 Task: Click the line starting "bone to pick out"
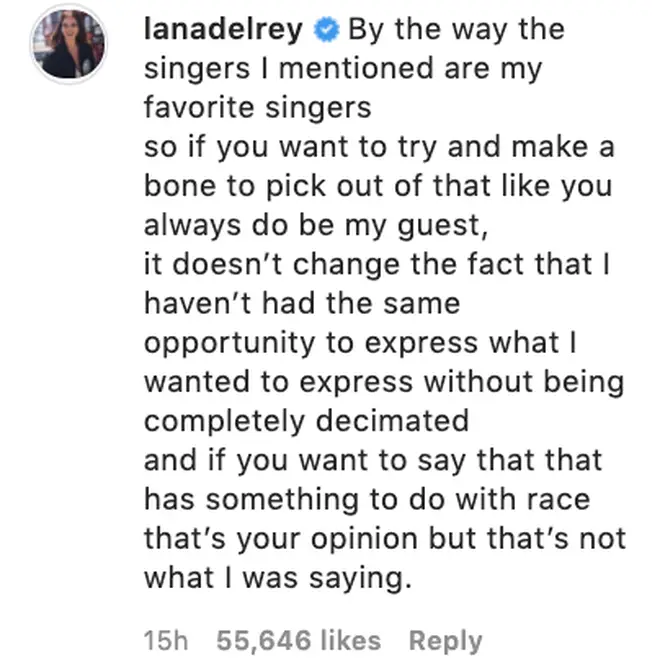click(x=378, y=186)
